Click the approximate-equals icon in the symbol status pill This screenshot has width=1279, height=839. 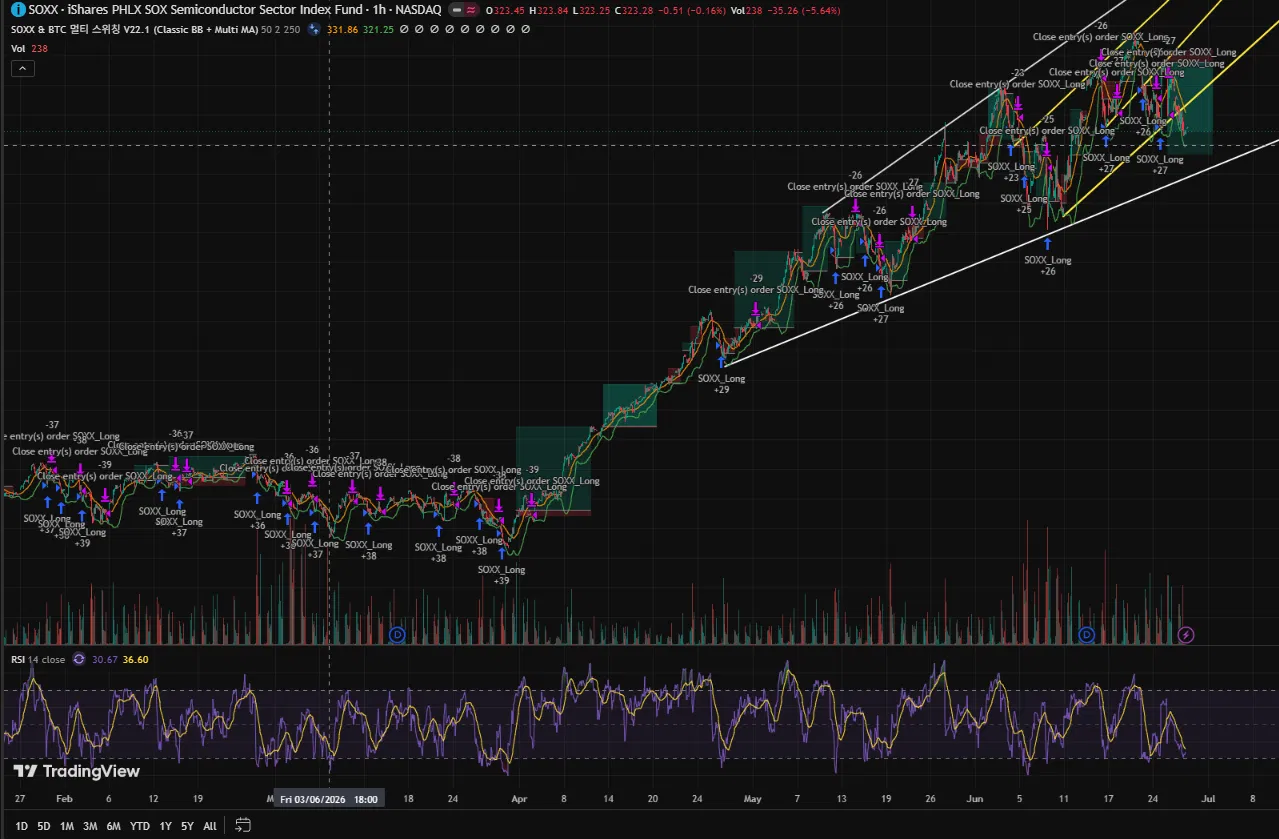click(470, 10)
